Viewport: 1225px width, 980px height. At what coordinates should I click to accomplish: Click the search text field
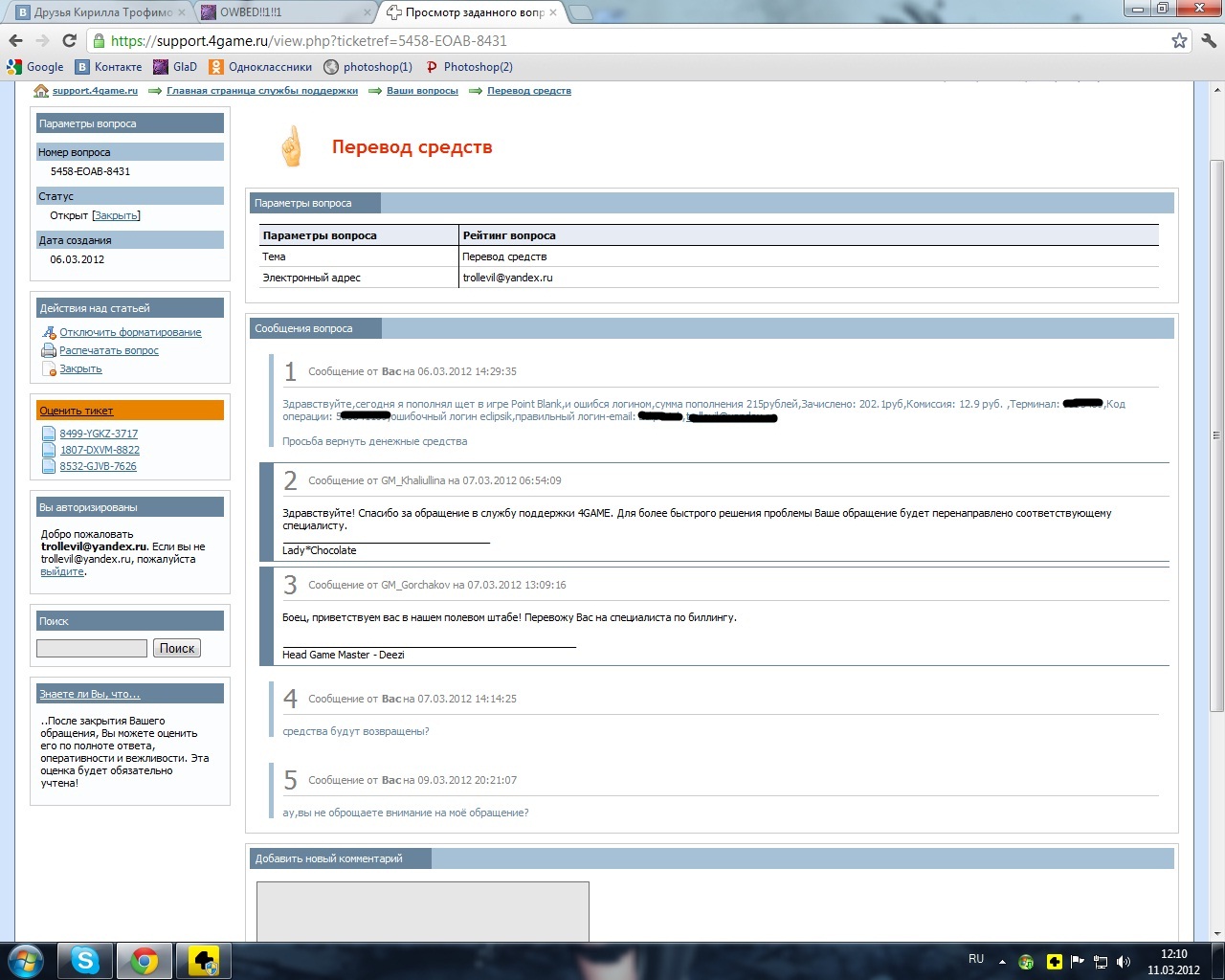pyautogui.click(x=92, y=648)
